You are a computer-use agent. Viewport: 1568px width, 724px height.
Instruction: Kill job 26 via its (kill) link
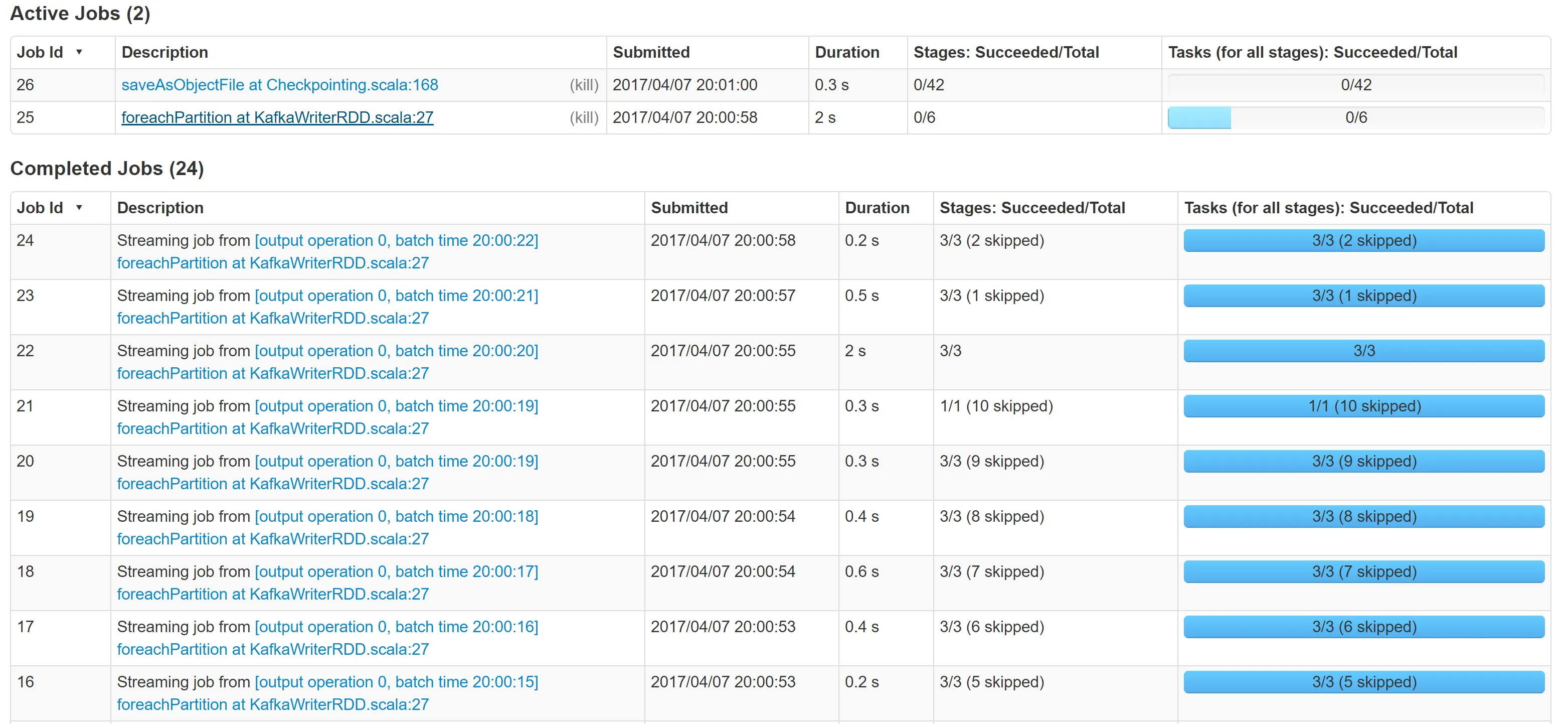[x=583, y=85]
